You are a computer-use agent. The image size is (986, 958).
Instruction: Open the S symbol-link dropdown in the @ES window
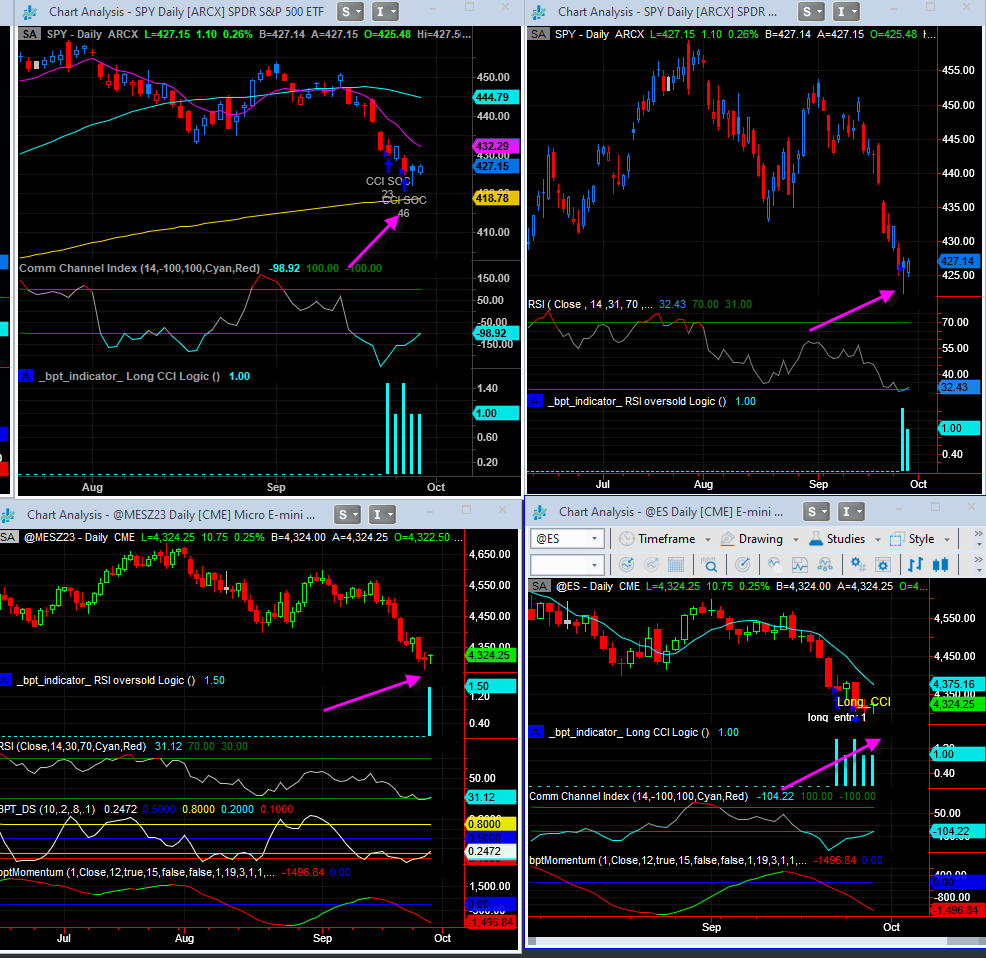[816, 511]
